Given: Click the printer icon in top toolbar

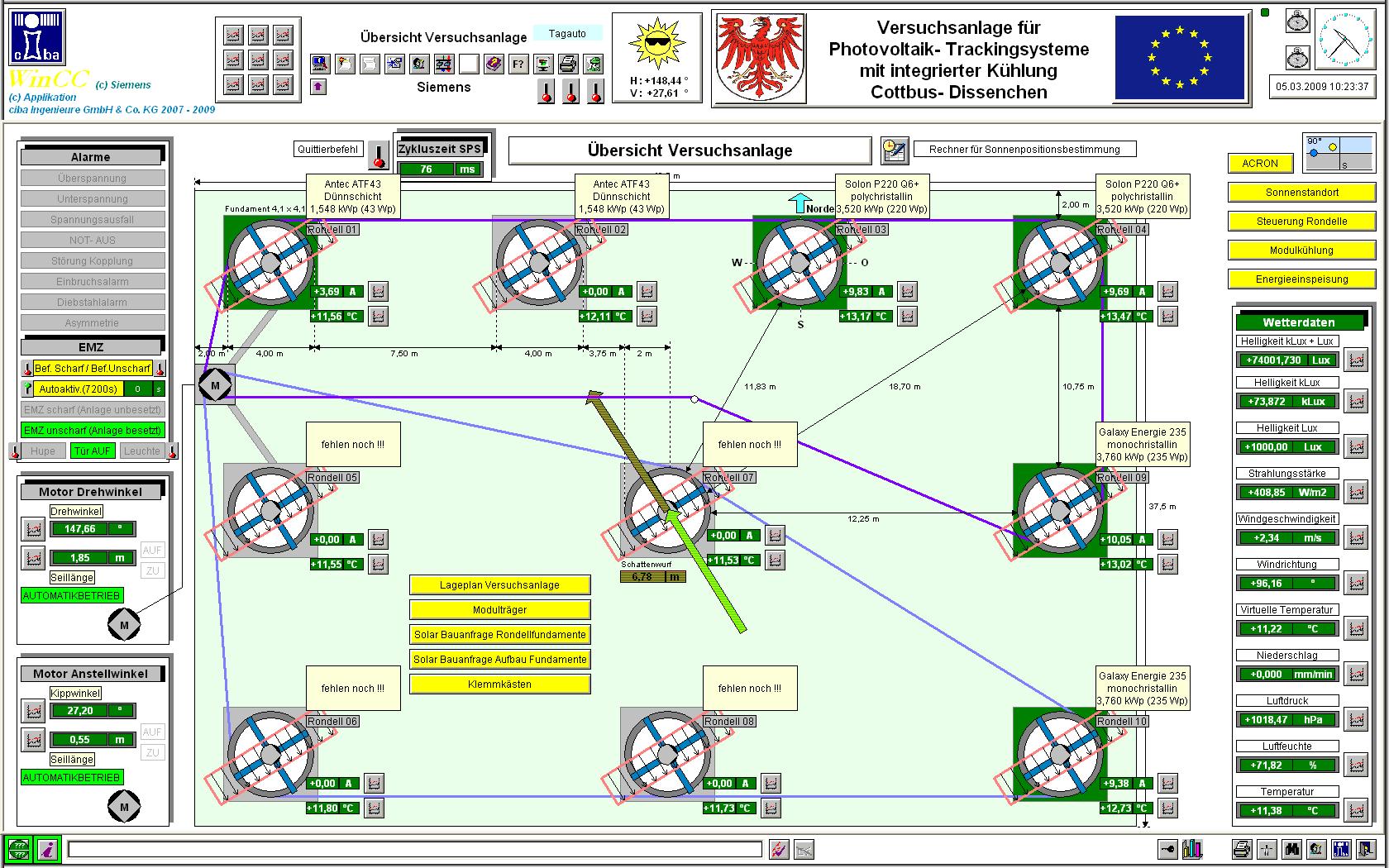Looking at the screenshot, I should pos(568,64).
